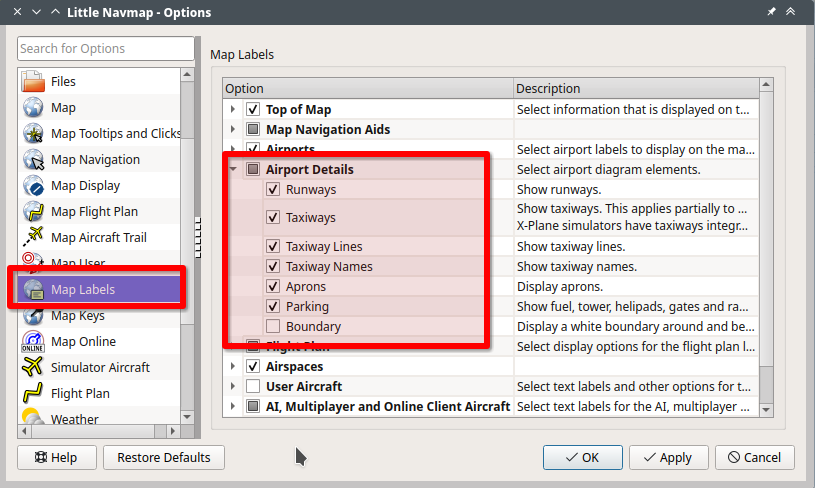Screen dimensions: 815x488
Task: Expand the Map Navigation Aids node
Action: (233, 129)
